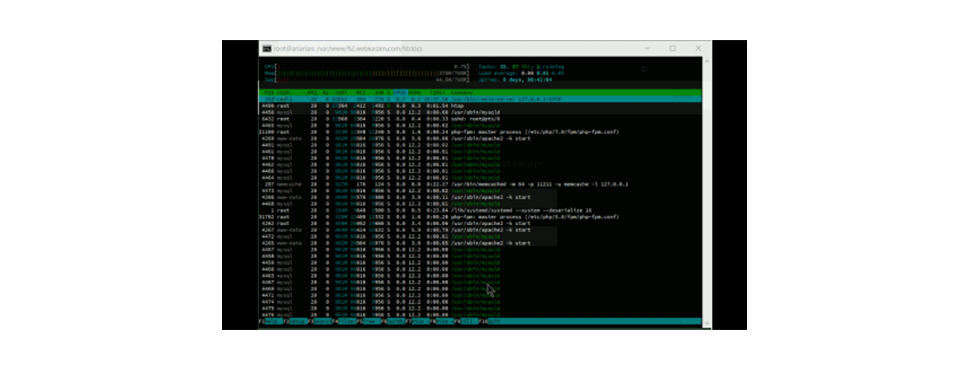Click the Mem usage meter bar

pos(367,73)
